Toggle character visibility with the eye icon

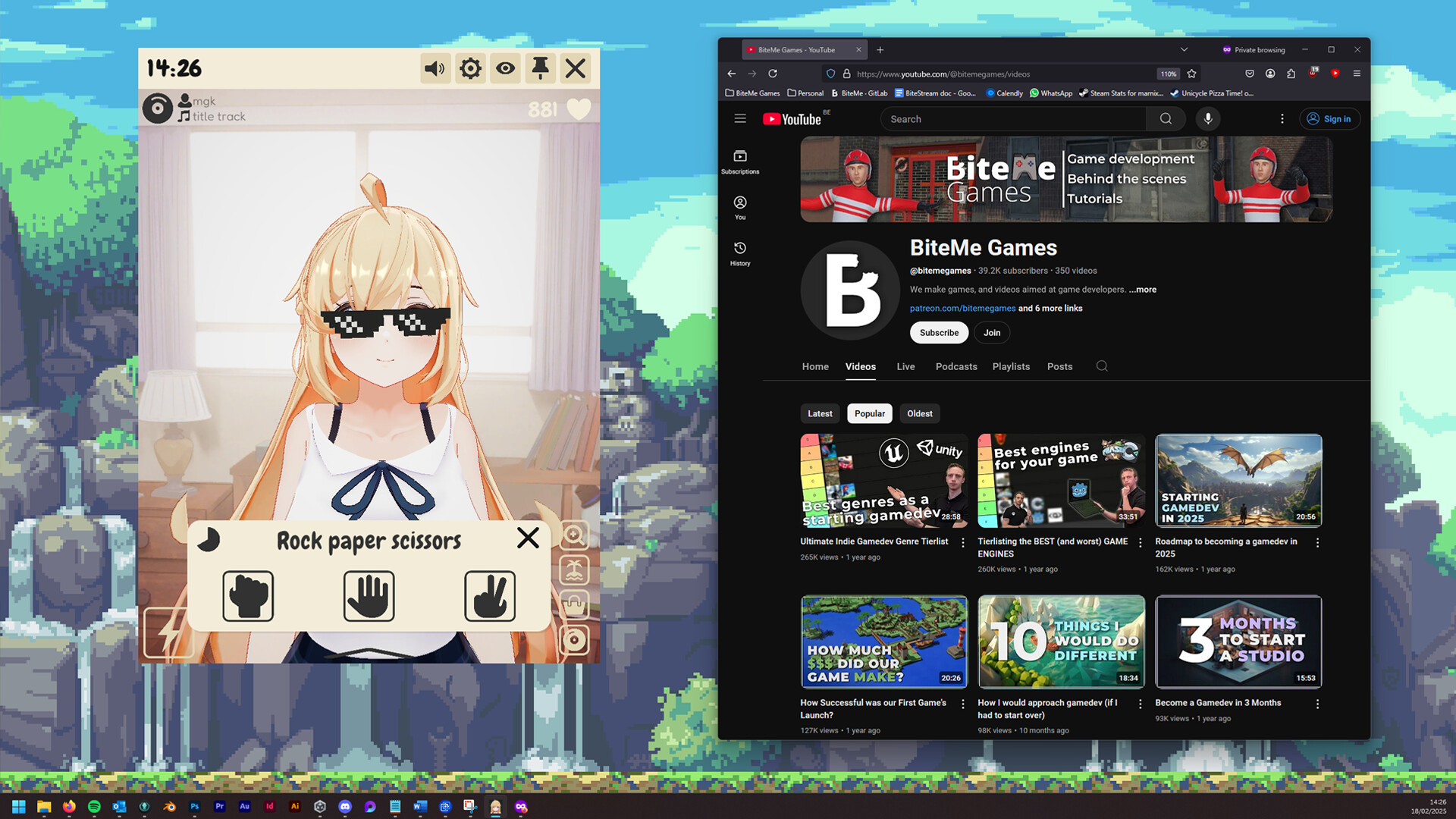505,68
